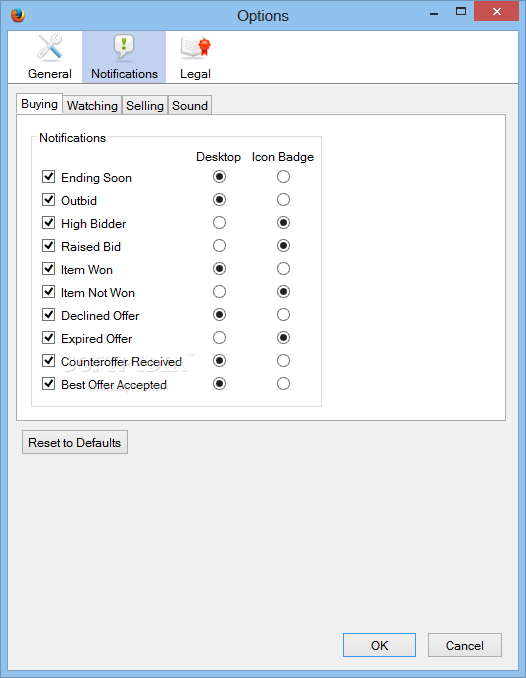Open the General options section
526x678 pixels.
click(x=50, y=58)
